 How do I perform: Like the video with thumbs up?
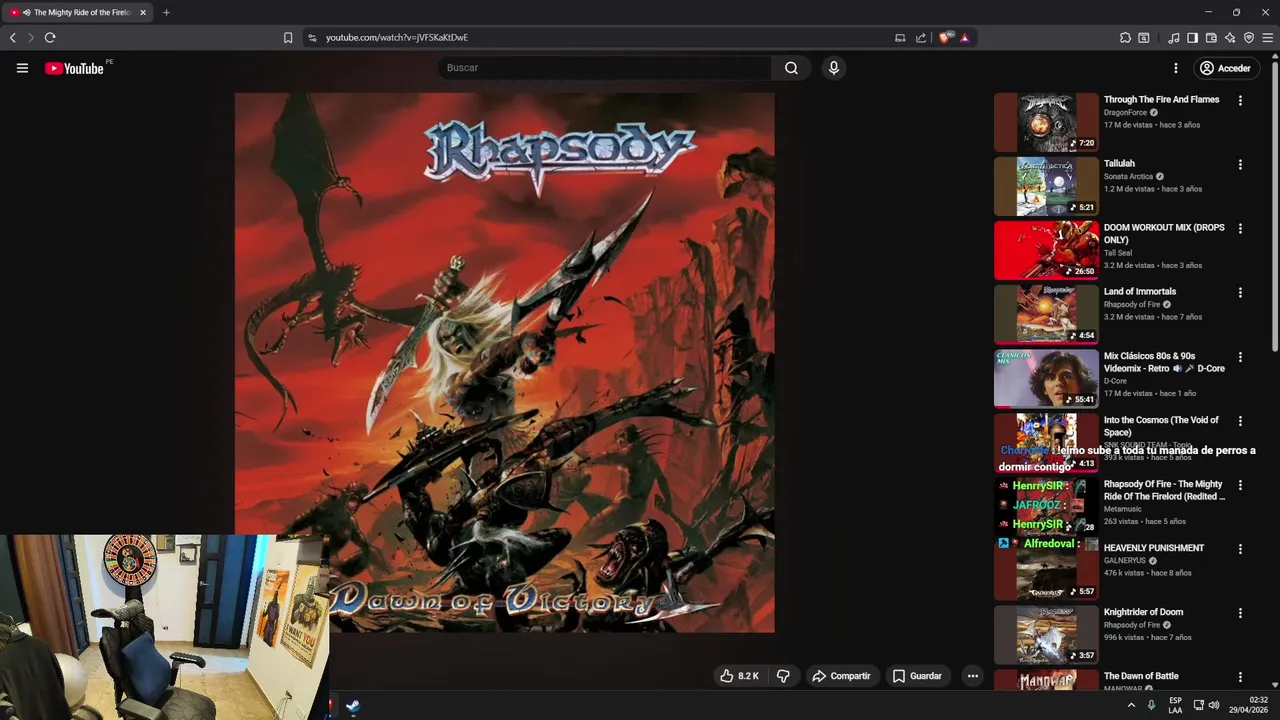pos(739,676)
